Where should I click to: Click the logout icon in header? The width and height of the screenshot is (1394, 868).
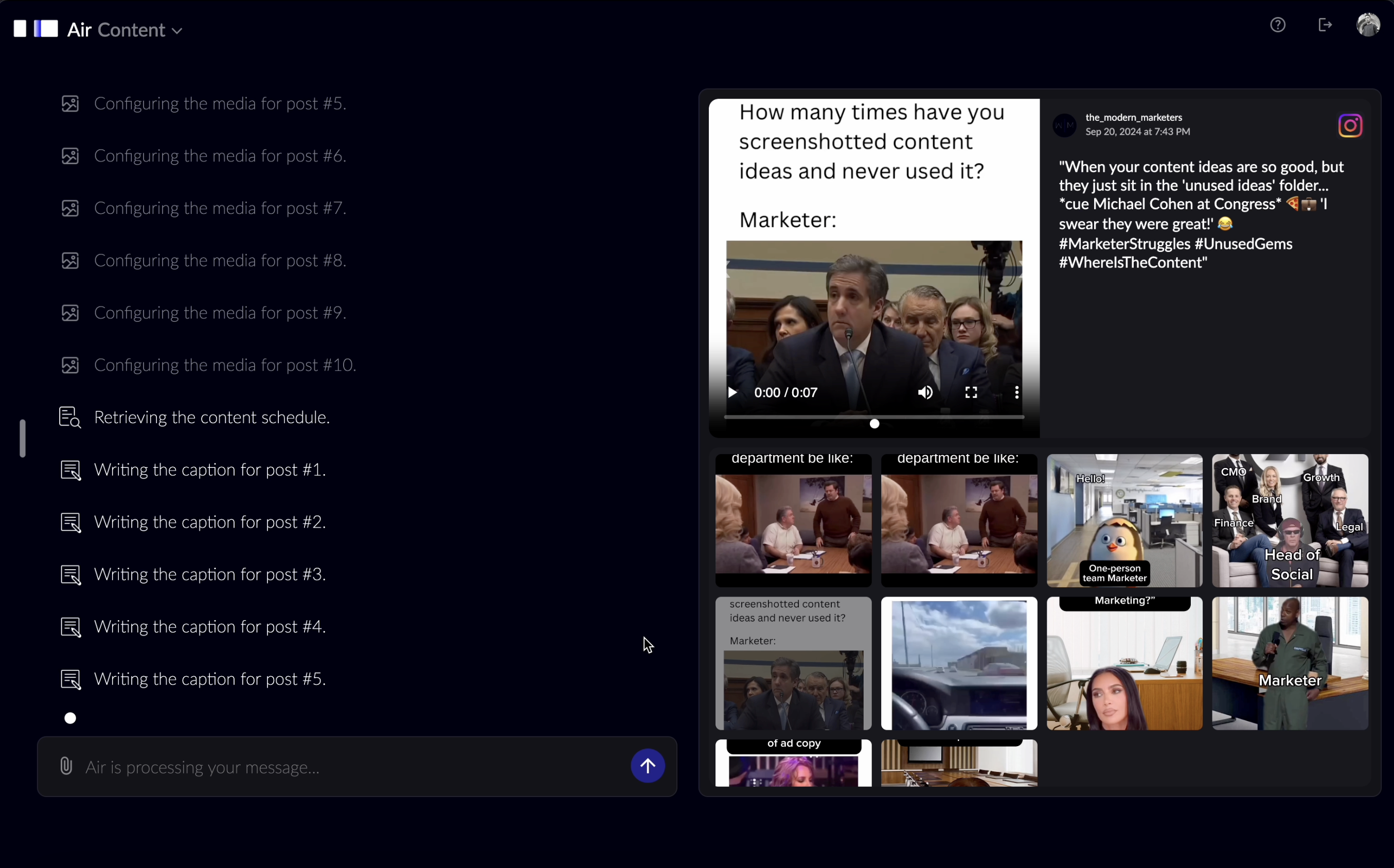click(1325, 25)
